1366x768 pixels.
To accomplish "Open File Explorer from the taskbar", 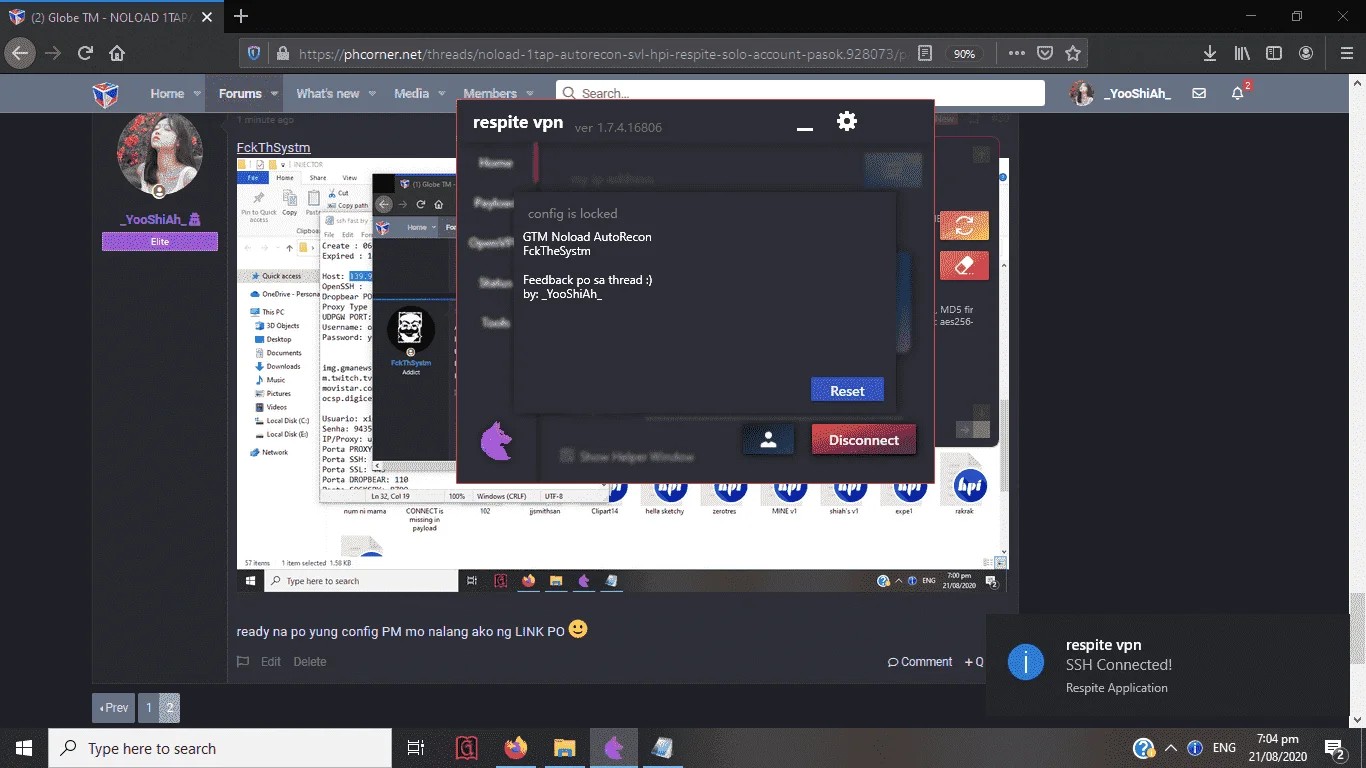I will pos(565,748).
